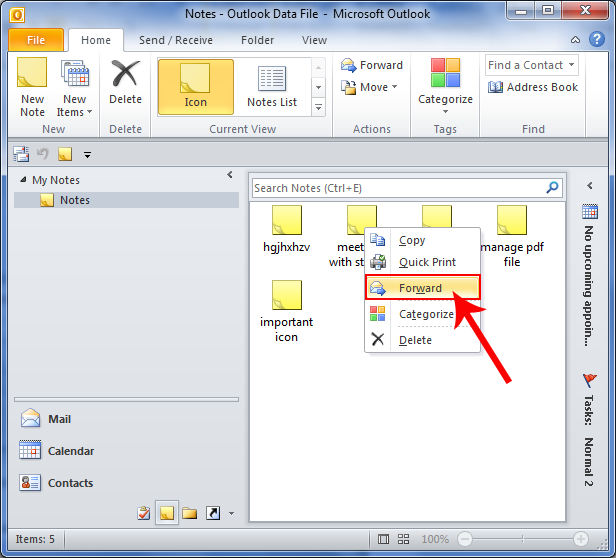Open the Find a Contact dropdown arrow
616x558 pixels.
(572, 64)
